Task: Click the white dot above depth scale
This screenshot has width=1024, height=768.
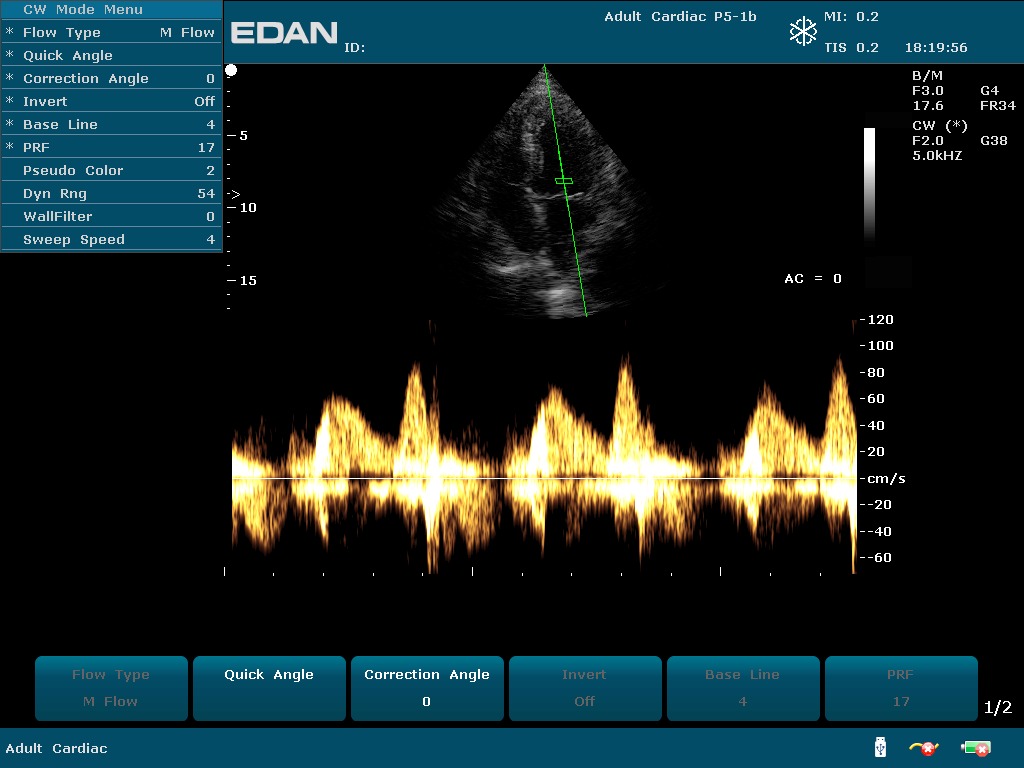Action: click(232, 70)
